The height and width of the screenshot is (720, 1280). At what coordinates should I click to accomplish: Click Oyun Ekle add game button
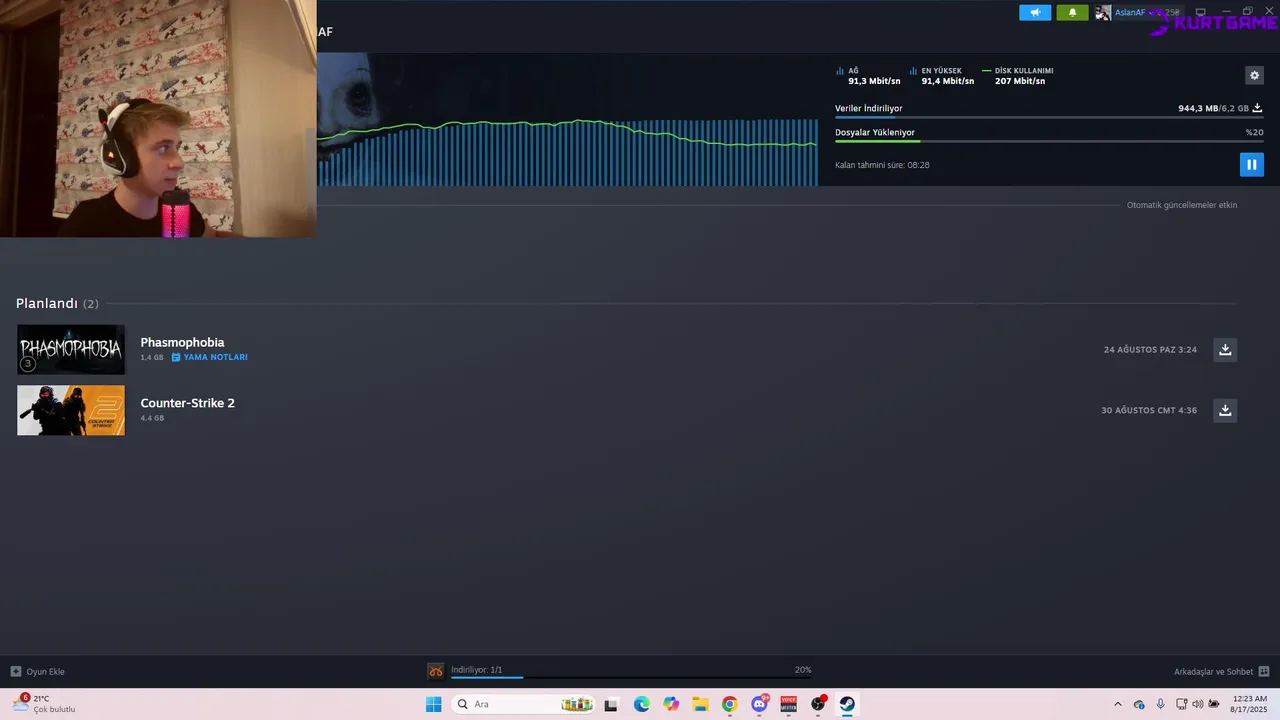(37, 672)
